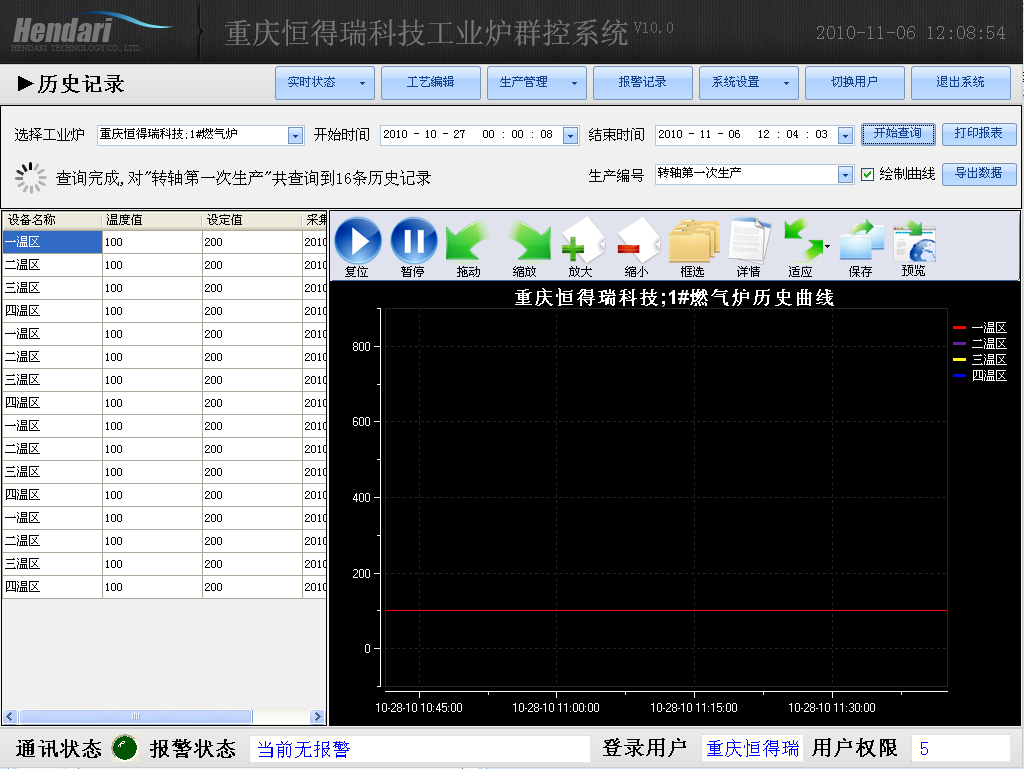This screenshot has height=769, width=1024.
Task: Click the 复位 (reset) chart icon
Action: coord(358,242)
